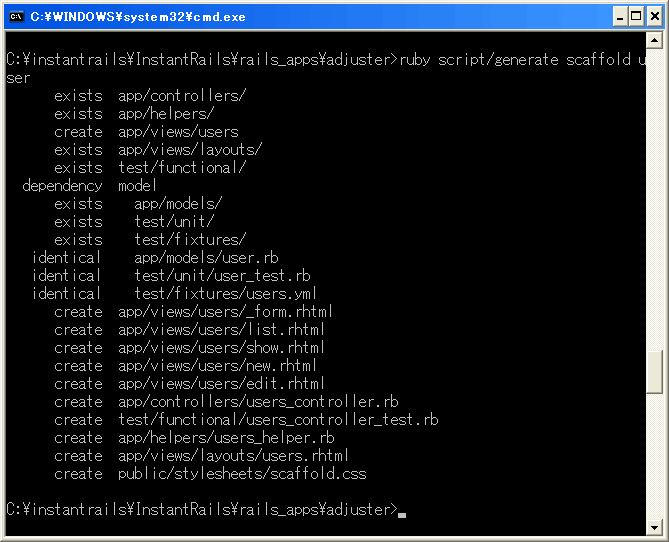Click the title bar text C:\WINDOWS\system32\cmd.exe

[138, 17]
